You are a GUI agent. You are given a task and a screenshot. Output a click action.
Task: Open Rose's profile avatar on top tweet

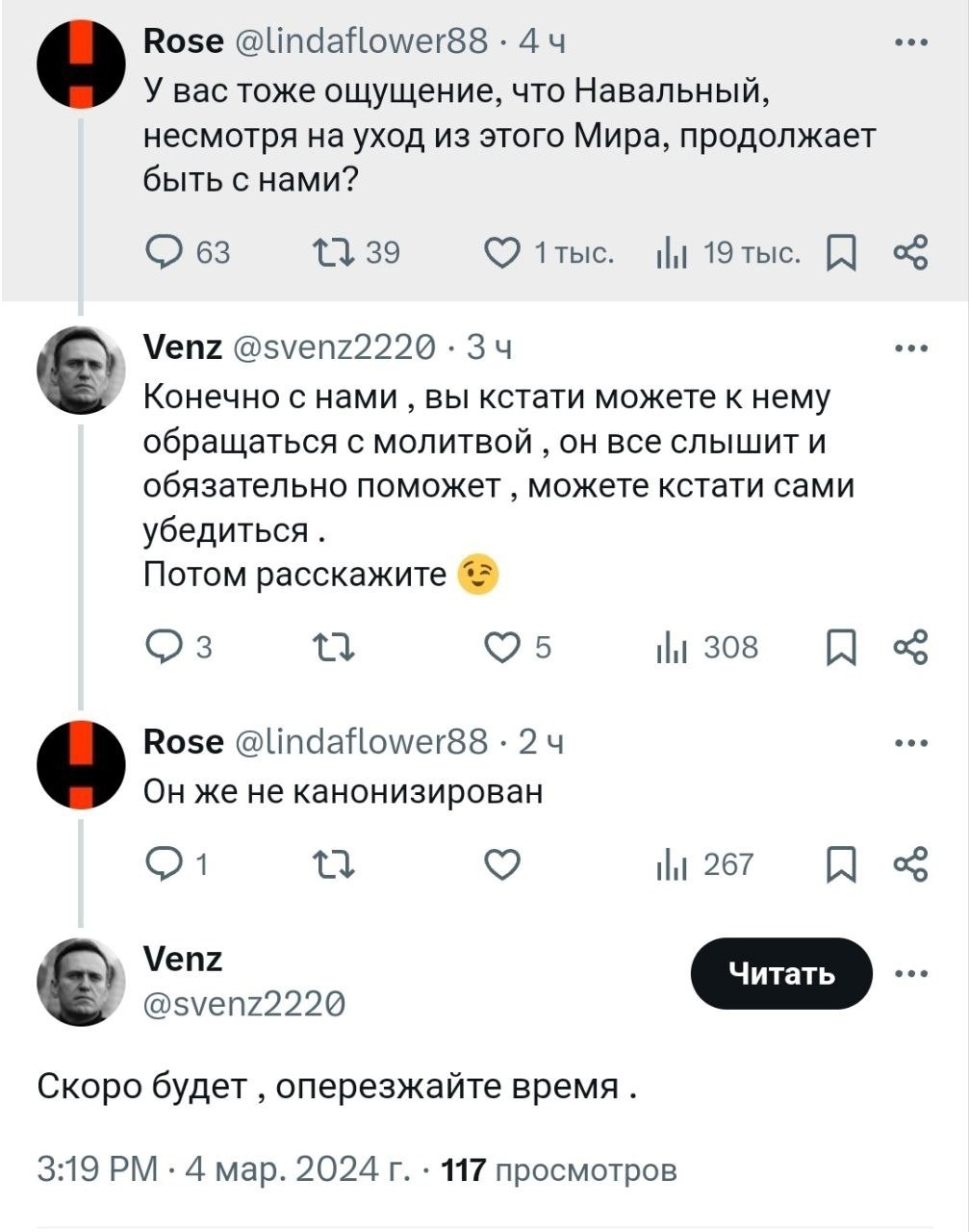pos(81,64)
